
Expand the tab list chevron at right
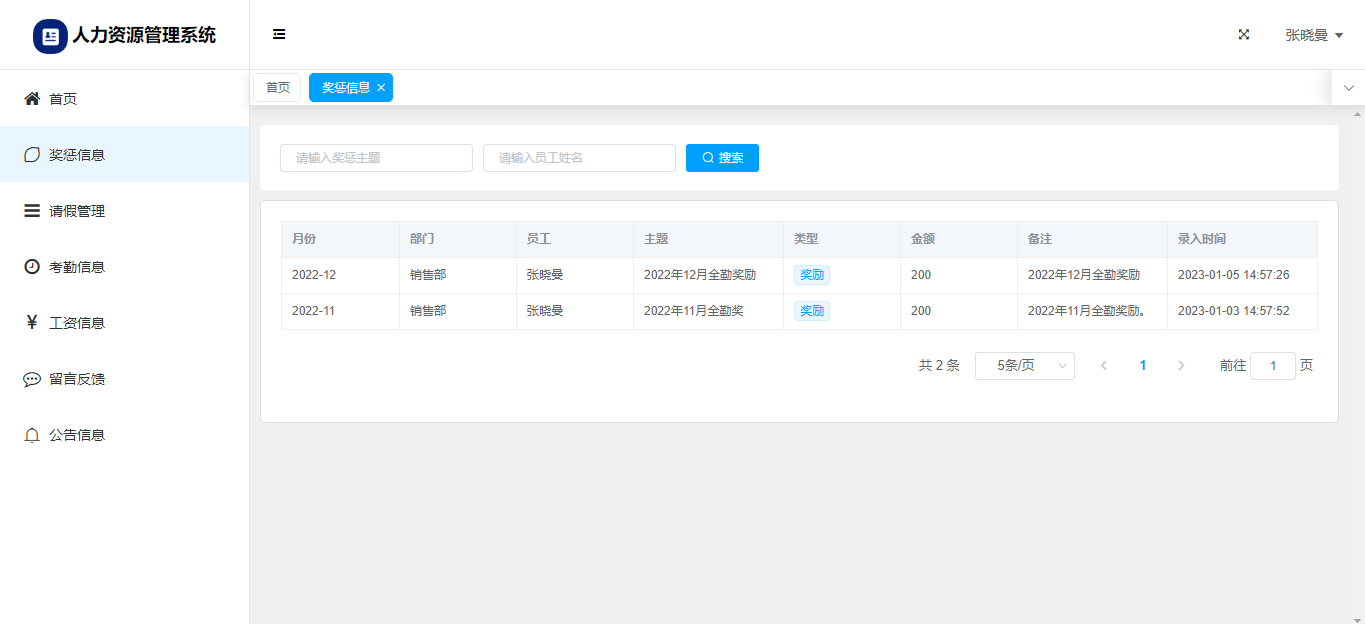tap(1348, 88)
